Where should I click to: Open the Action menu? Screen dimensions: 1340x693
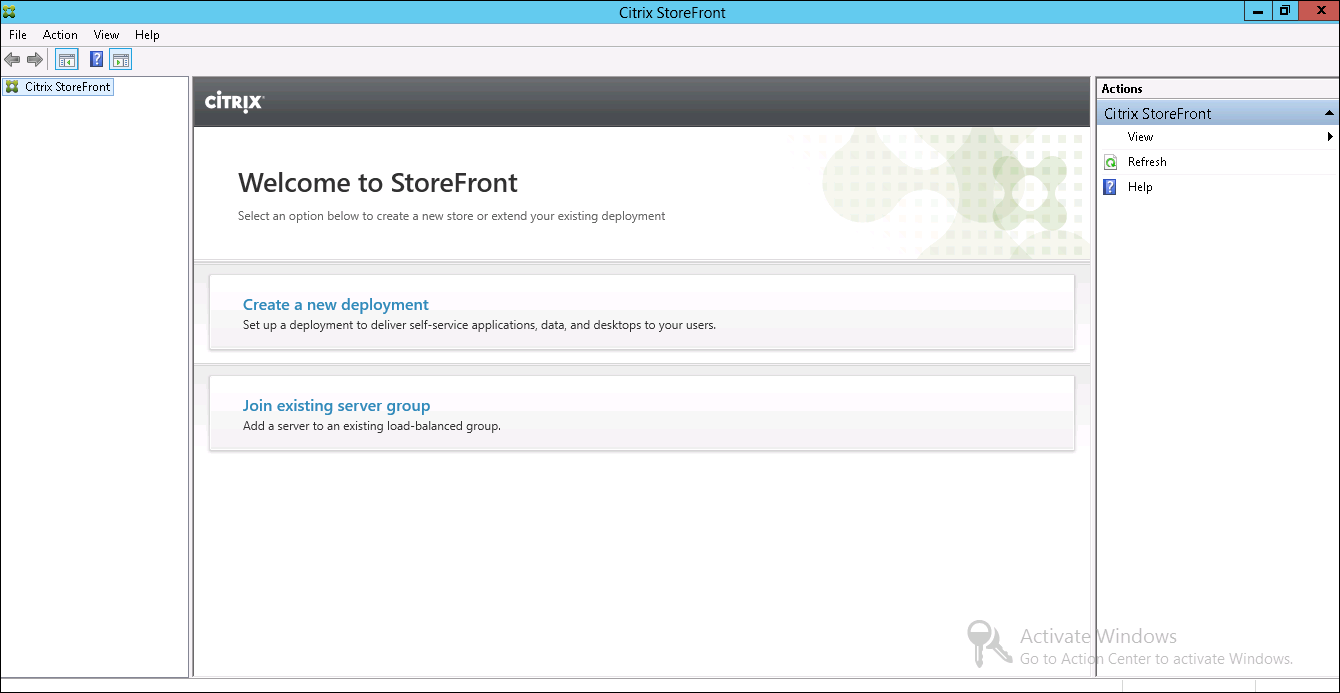click(x=60, y=34)
